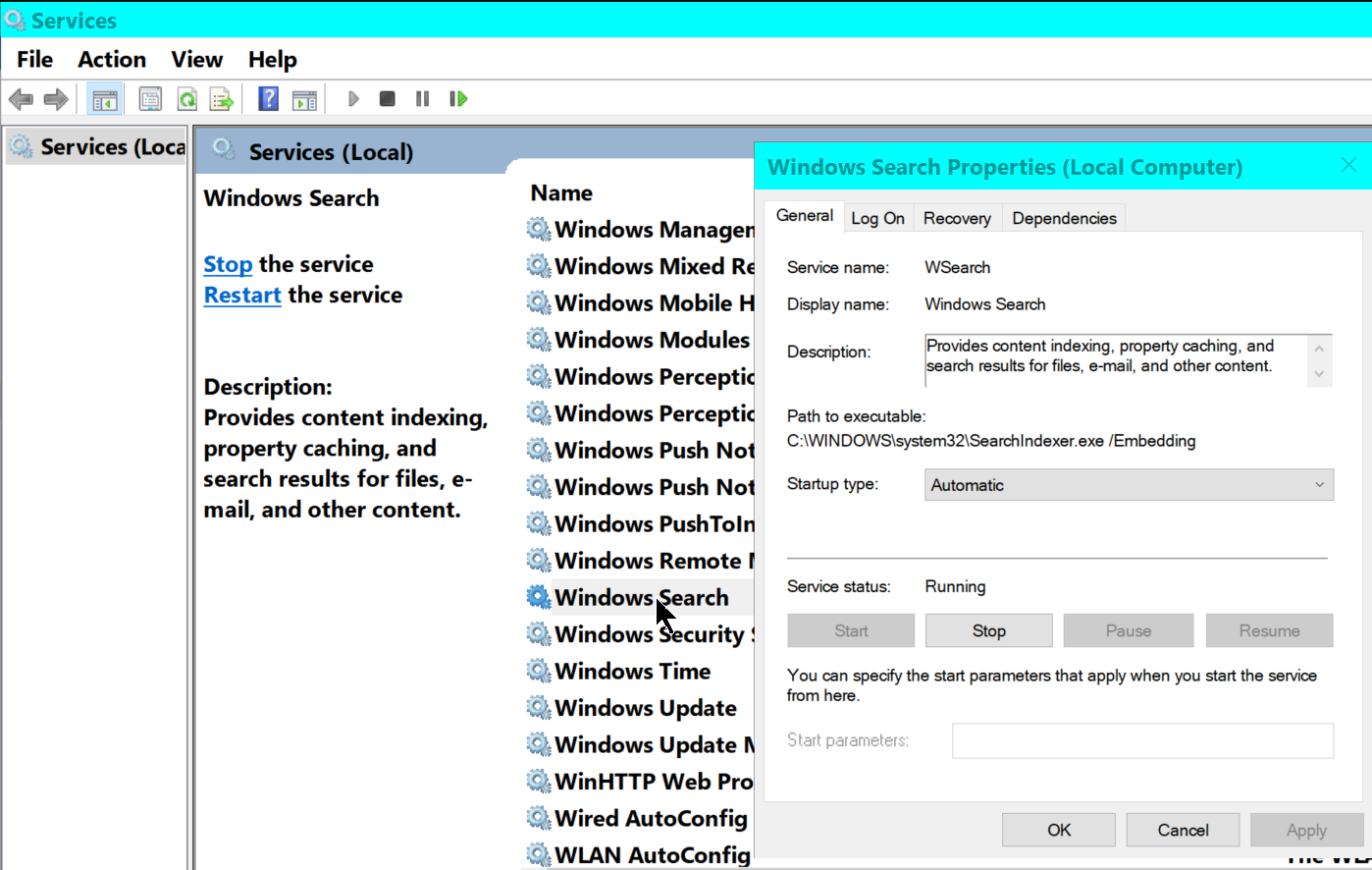Click the Restart Service toolbar icon
The height and width of the screenshot is (870, 1372).
[x=458, y=99]
